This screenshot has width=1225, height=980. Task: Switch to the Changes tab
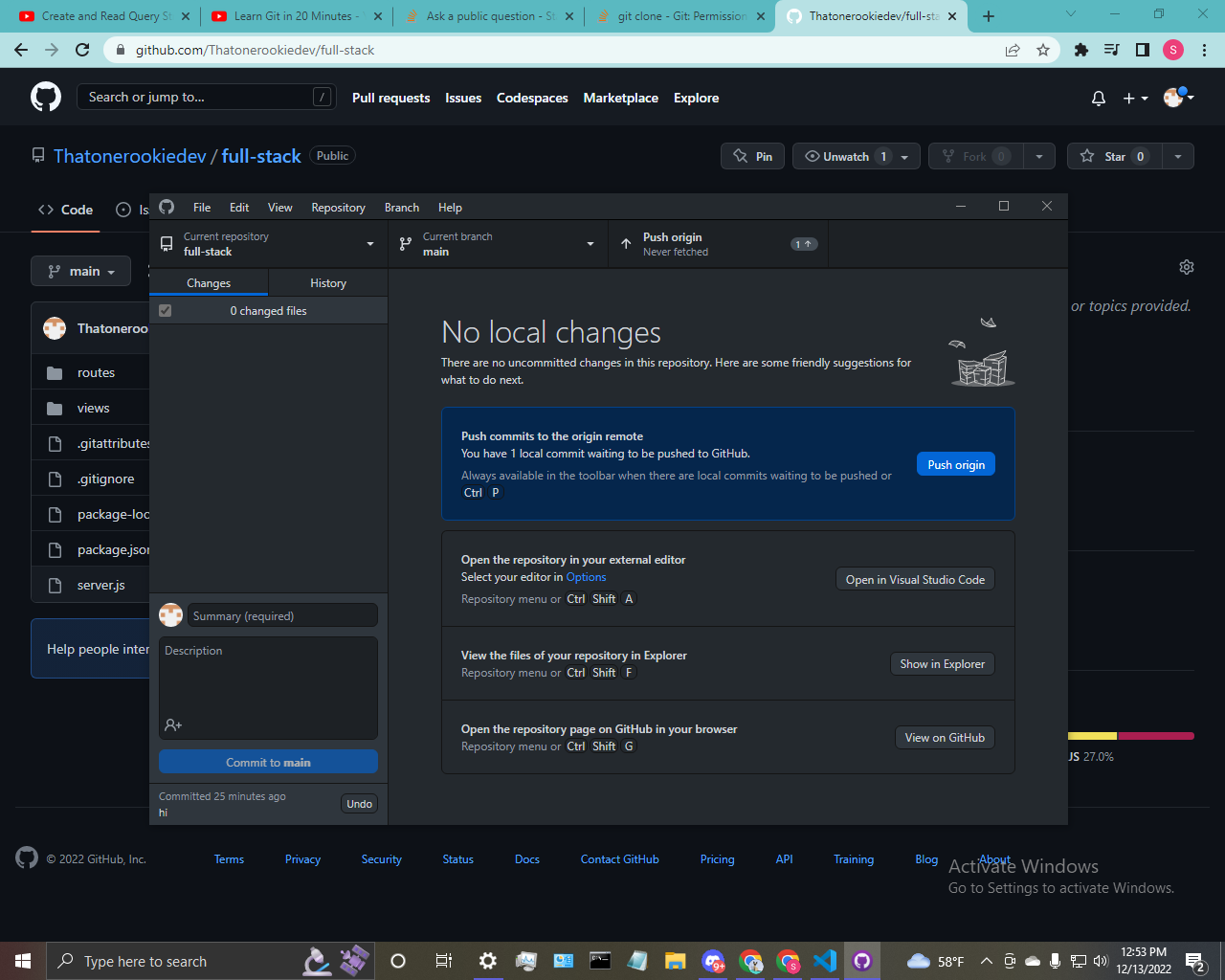(209, 282)
